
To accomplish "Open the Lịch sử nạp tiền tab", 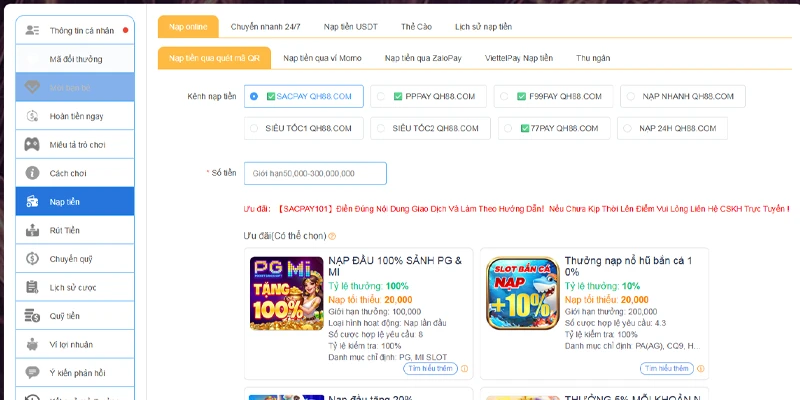I will pyautogui.click(x=483, y=27).
